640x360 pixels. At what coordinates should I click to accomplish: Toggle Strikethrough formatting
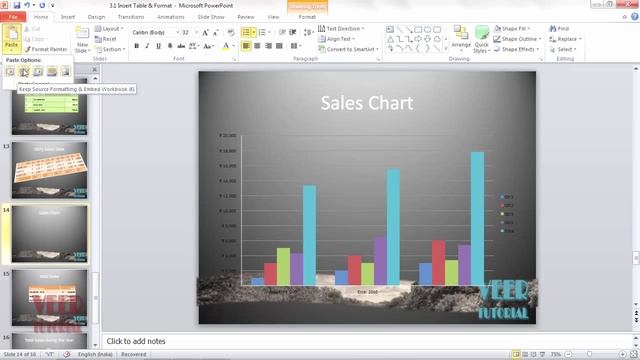point(181,46)
